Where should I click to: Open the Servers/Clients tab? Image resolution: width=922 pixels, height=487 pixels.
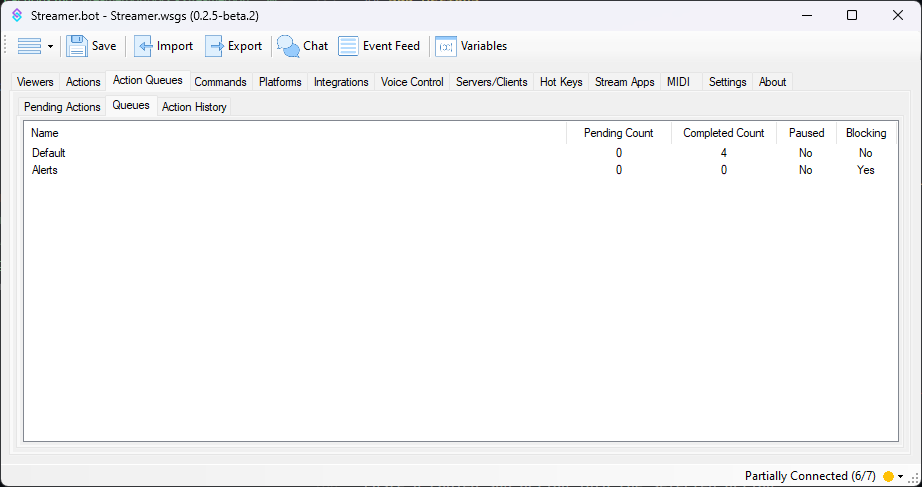click(x=491, y=82)
